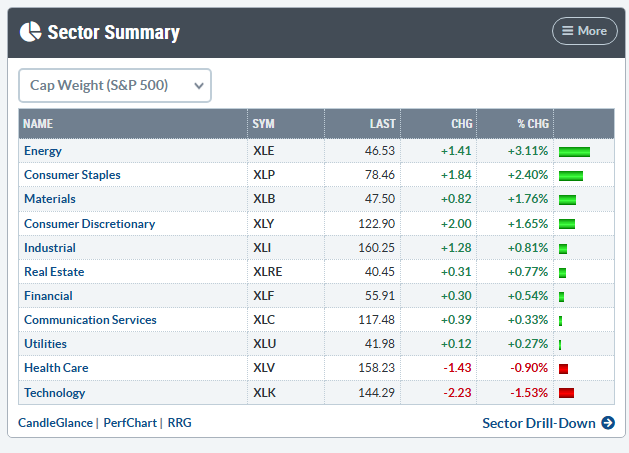Click the 122.90 last price for XLY

click(x=377, y=223)
